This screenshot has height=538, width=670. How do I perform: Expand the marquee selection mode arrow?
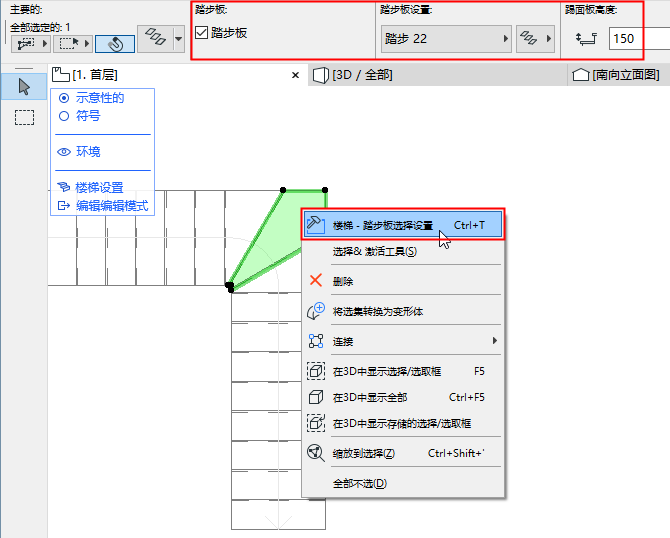click(87, 44)
